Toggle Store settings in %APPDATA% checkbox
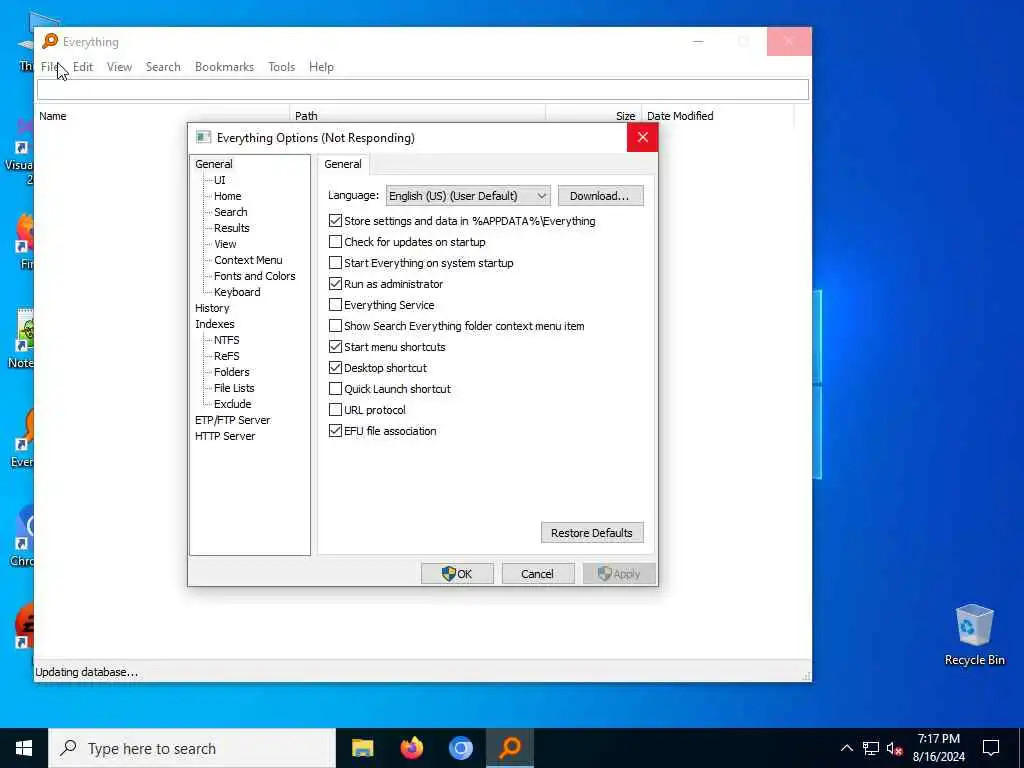This screenshot has width=1024, height=768. [x=335, y=221]
